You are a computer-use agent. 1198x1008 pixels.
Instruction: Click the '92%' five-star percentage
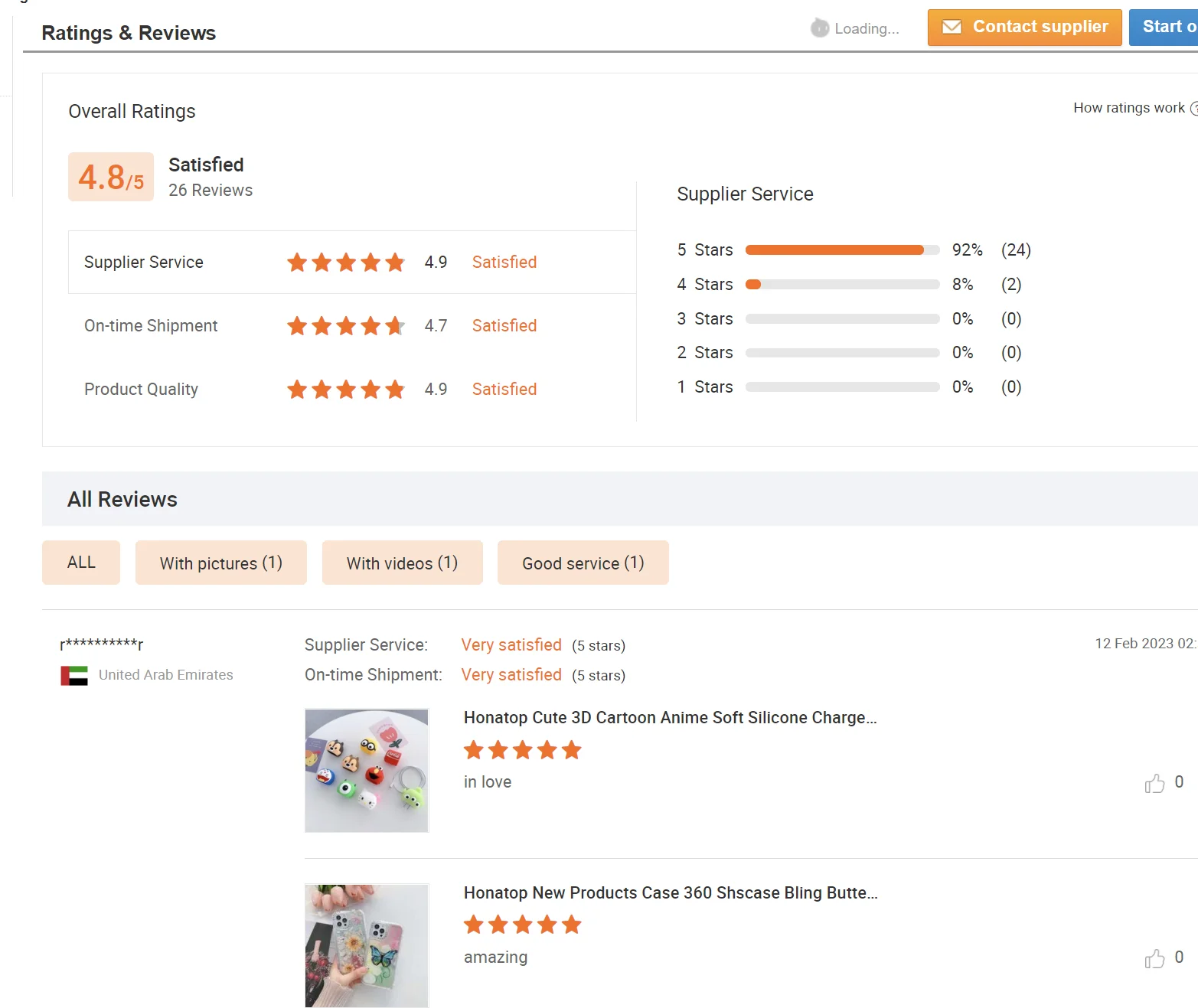click(x=968, y=250)
